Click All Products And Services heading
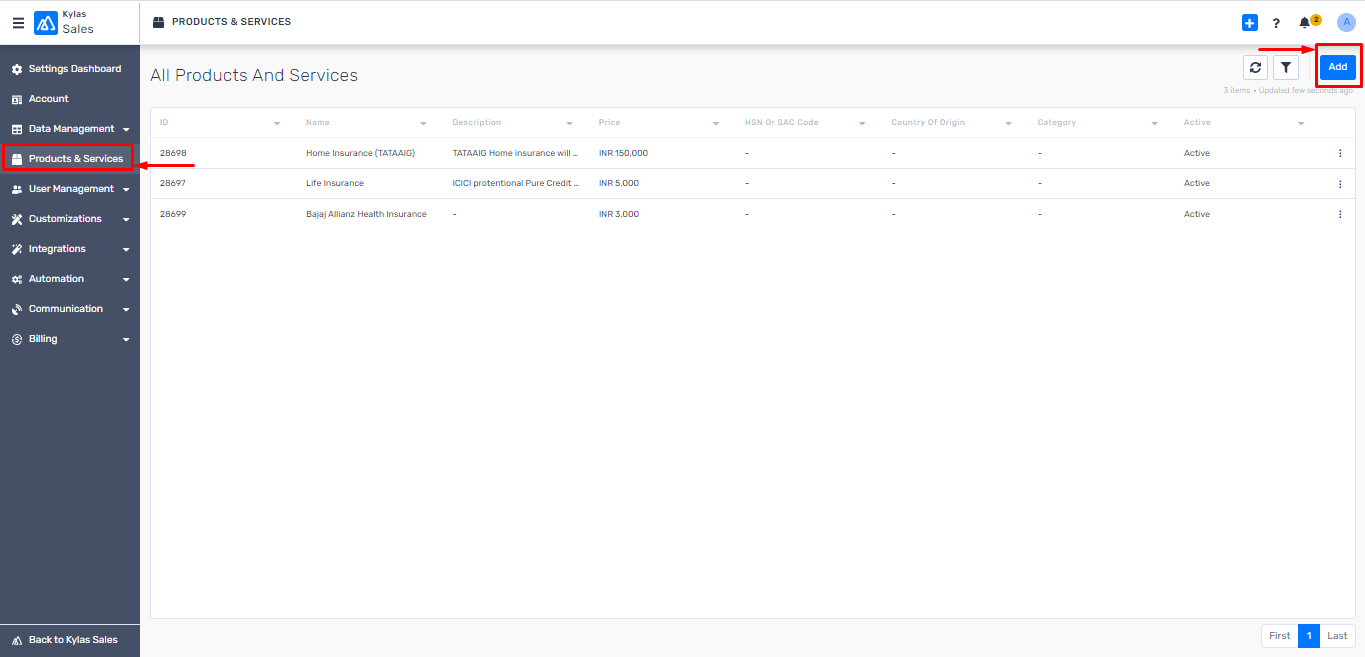 254,75
